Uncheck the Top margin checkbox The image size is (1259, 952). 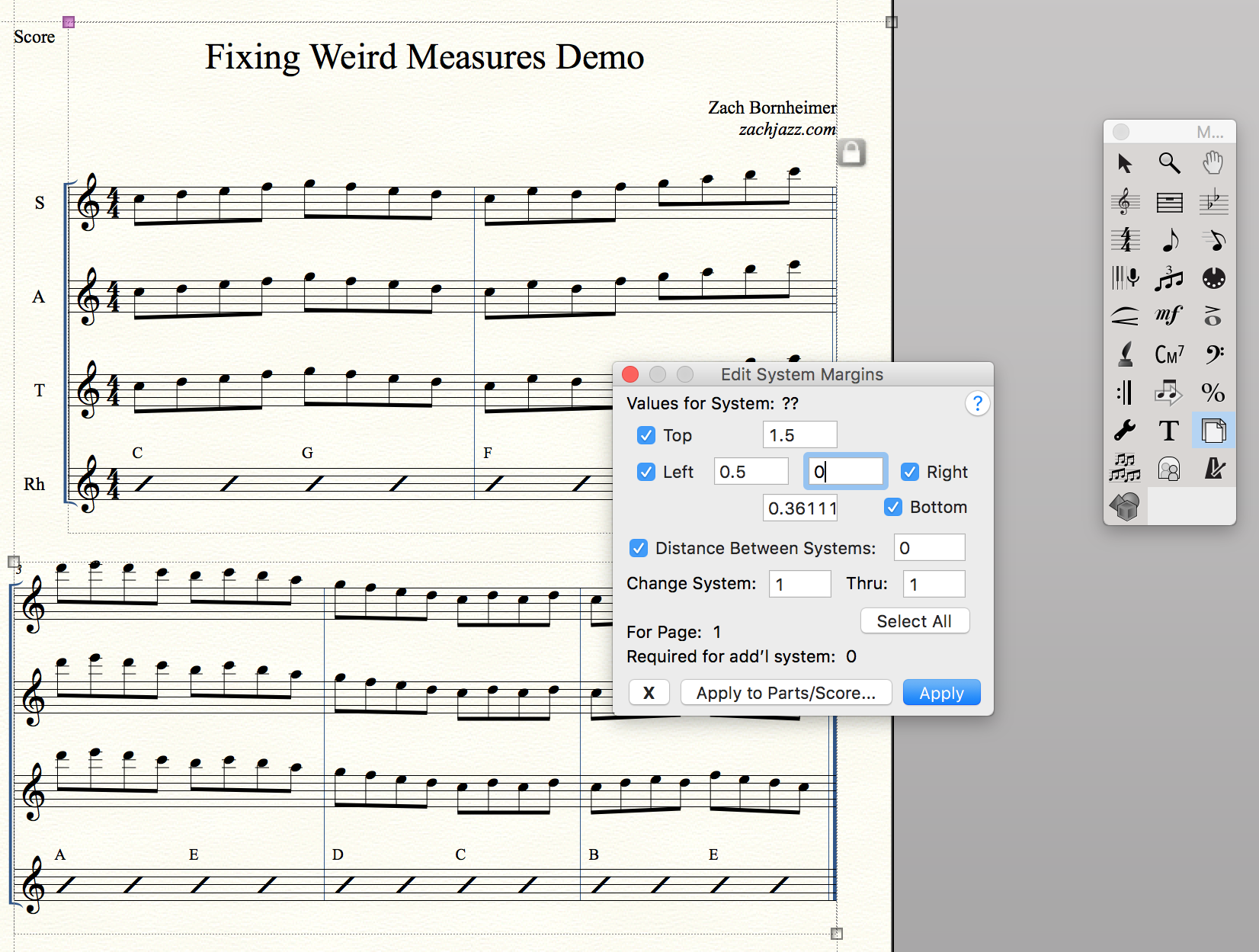tap(646, 435)
